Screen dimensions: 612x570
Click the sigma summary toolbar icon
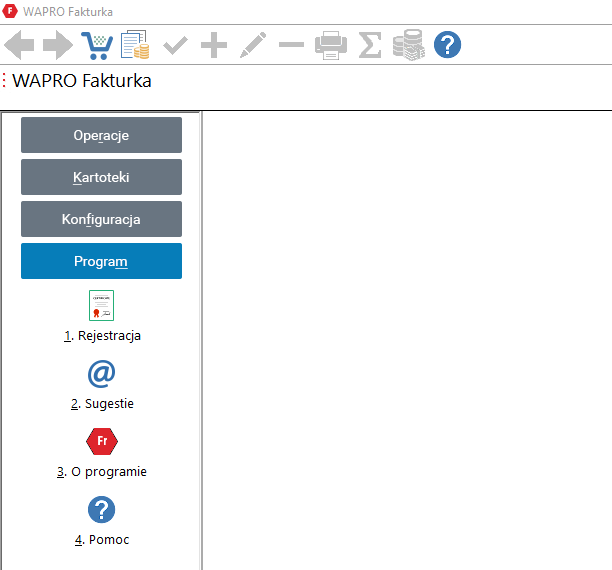tap(370, 45)
